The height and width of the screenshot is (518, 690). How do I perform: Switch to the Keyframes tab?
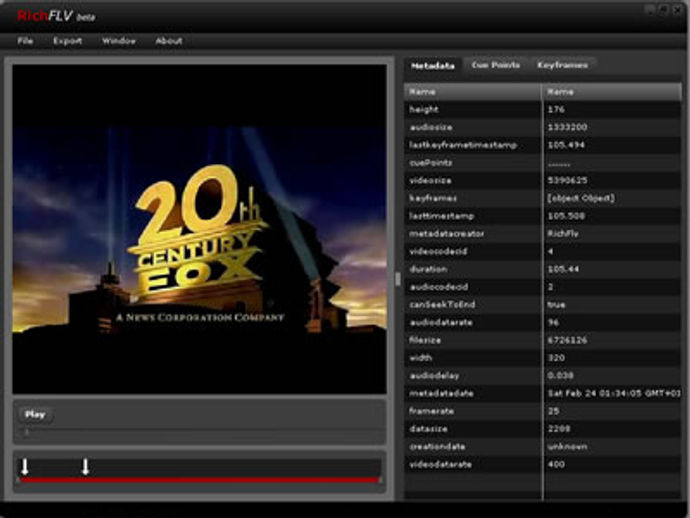click(562, 65)
